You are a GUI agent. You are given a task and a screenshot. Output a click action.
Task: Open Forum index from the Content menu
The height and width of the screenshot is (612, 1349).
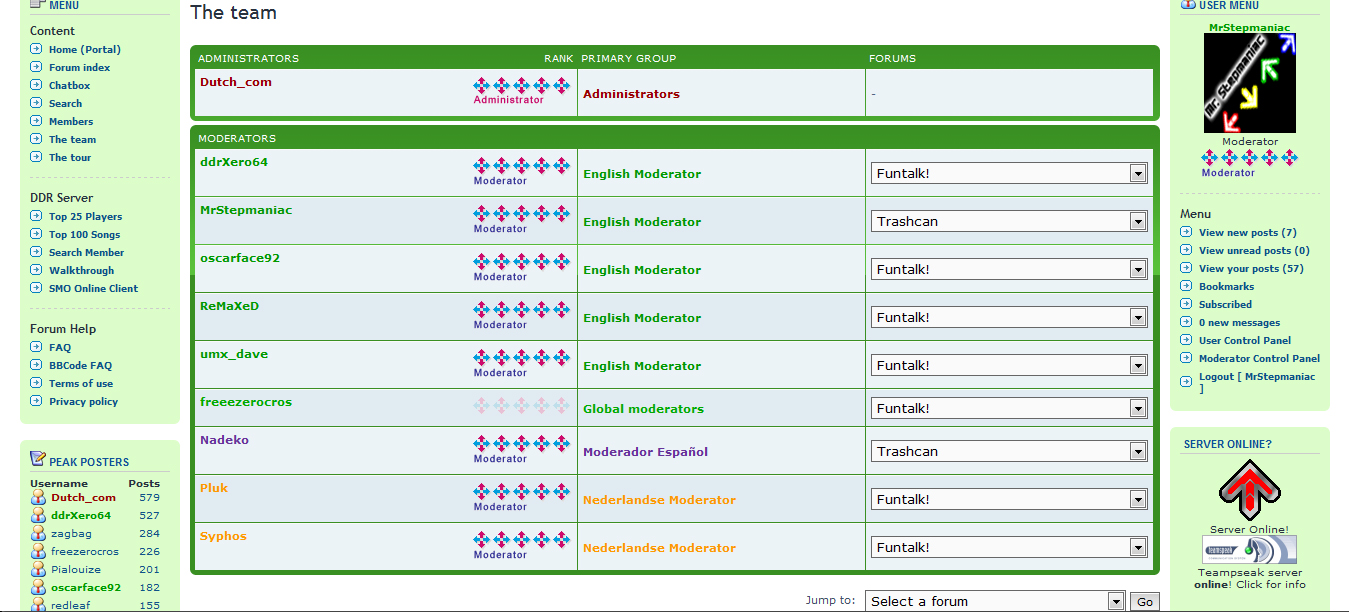pyautogui.click(x=79, y=68)
